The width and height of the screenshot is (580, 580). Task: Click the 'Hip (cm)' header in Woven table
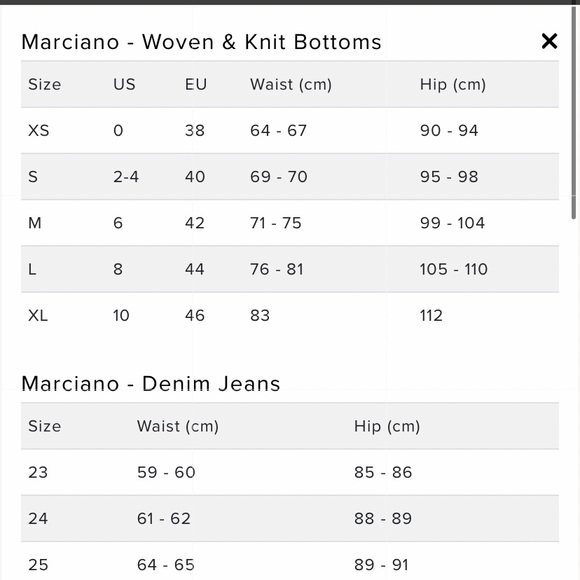tap(453, 84)
